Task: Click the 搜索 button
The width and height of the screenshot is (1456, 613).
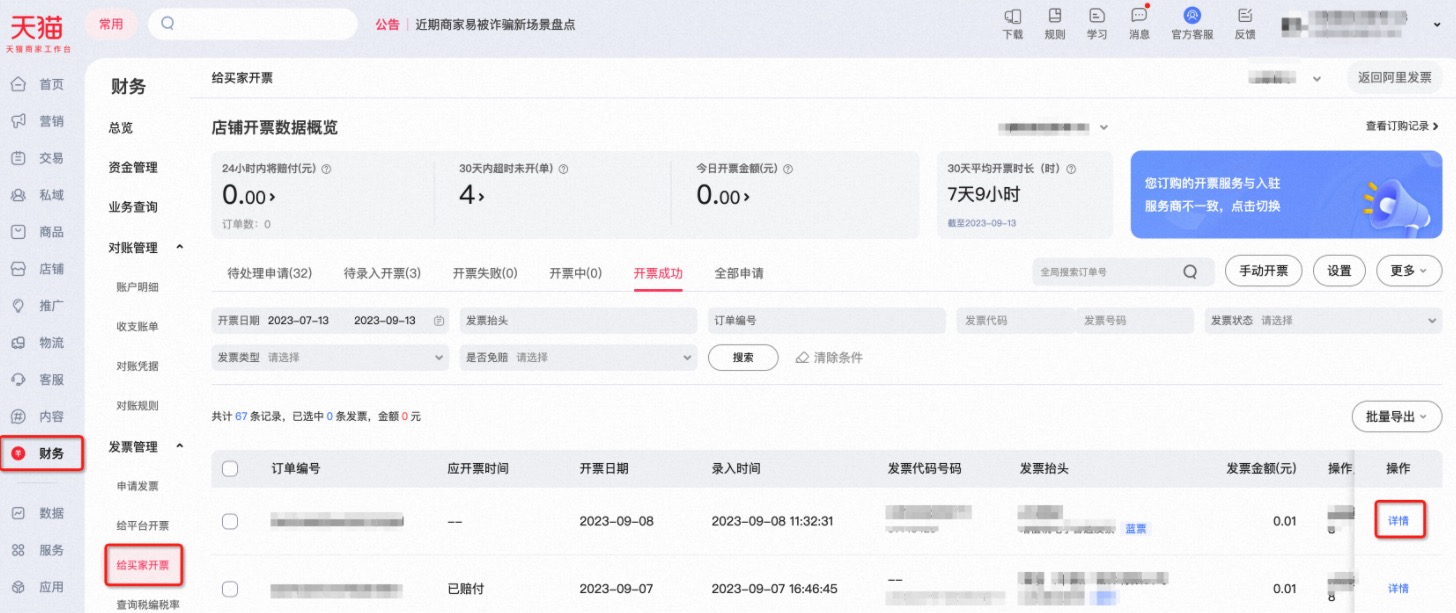Action: click(743, 357)
